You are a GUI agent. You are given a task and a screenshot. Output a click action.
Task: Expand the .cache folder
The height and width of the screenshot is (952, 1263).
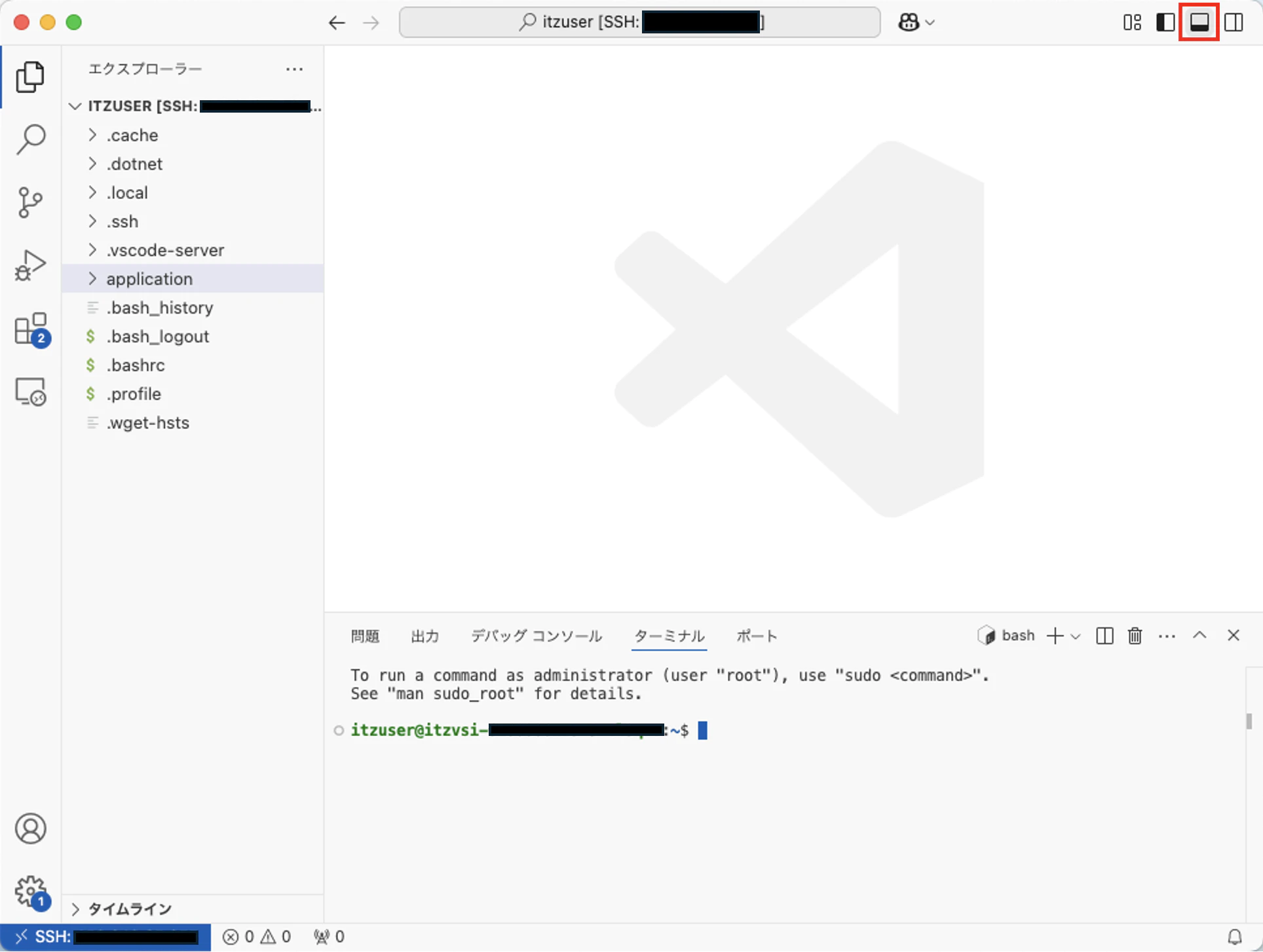coord(193,135)
